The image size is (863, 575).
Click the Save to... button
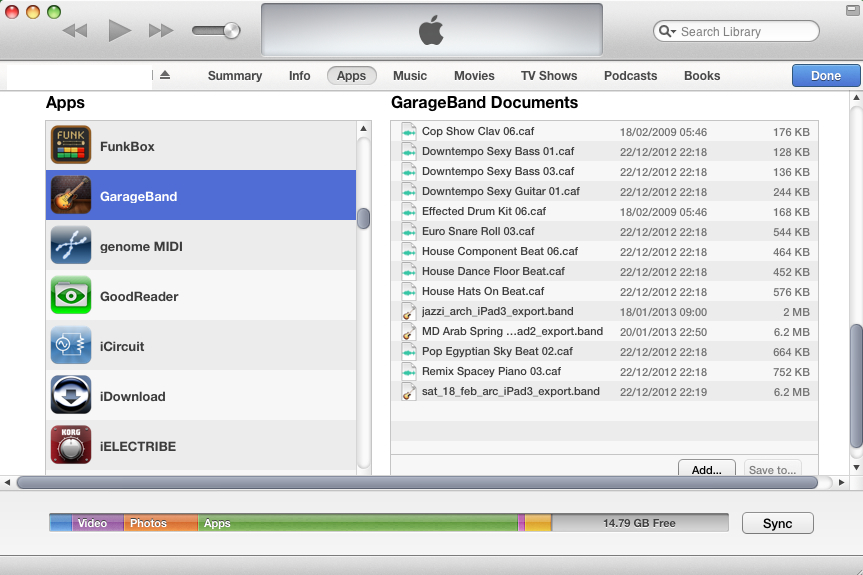click(x=773, y=469)
